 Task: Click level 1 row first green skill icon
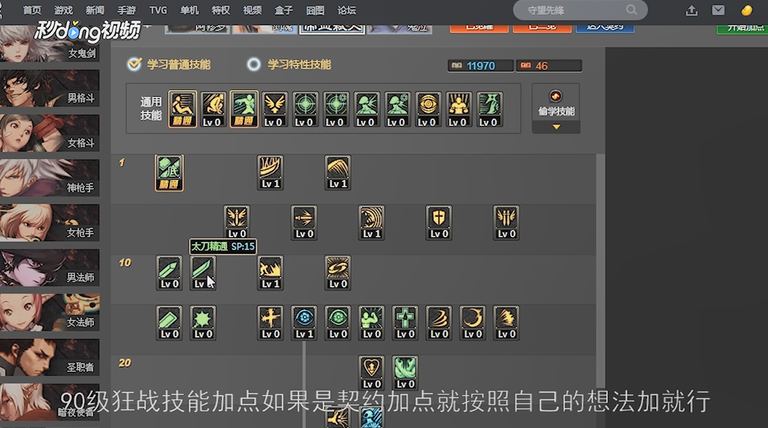[169, 172]
